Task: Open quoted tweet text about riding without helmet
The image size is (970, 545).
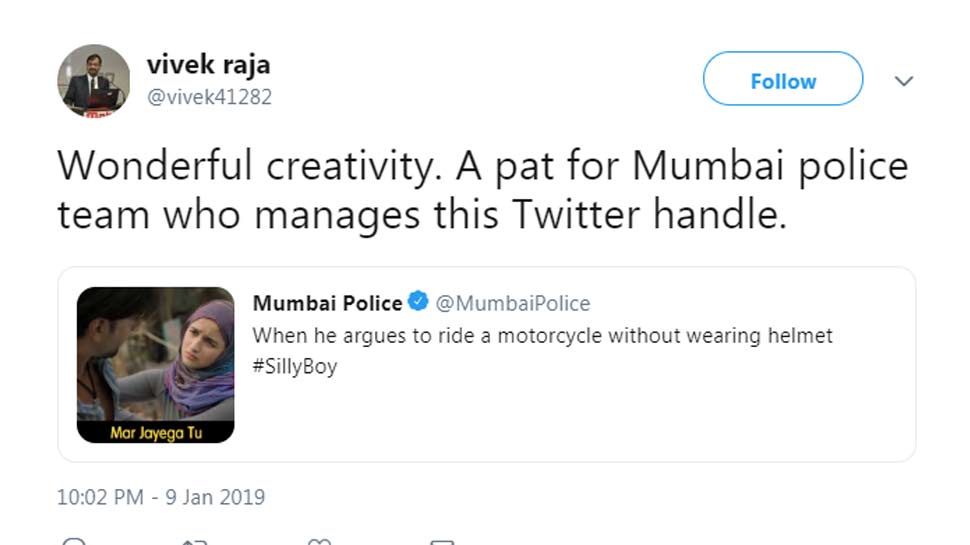Action: pos(543,336)
